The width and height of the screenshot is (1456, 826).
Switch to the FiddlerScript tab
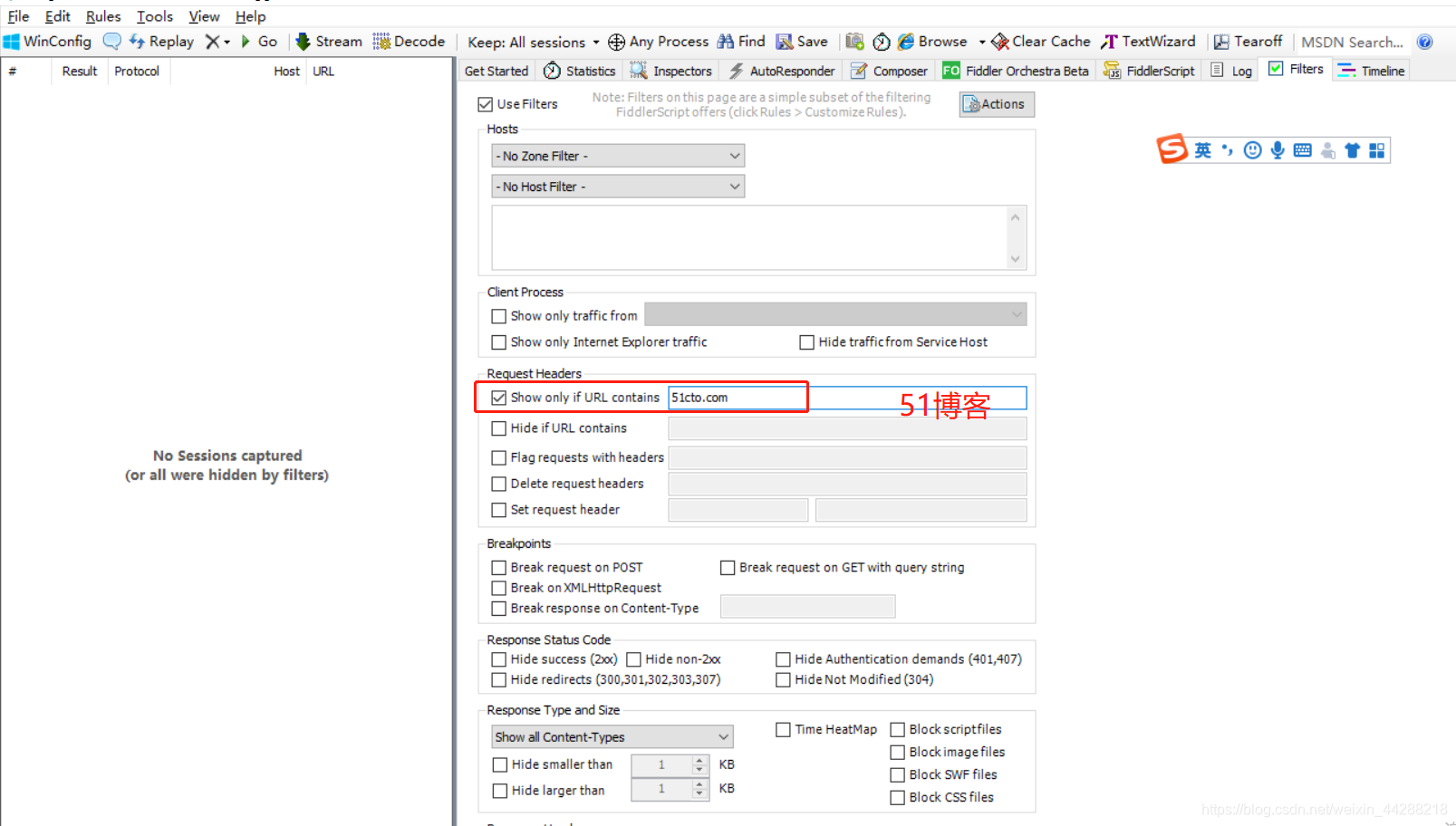(x=1149, y=71)
